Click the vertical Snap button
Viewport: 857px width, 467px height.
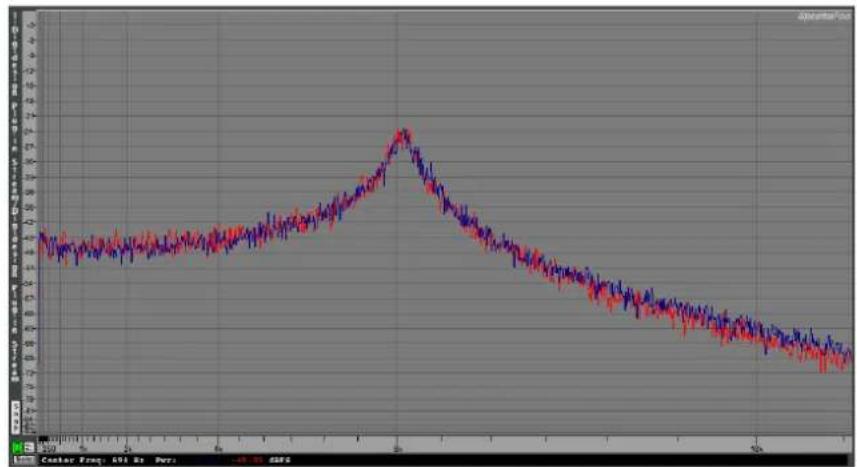[x=16, y=417]
